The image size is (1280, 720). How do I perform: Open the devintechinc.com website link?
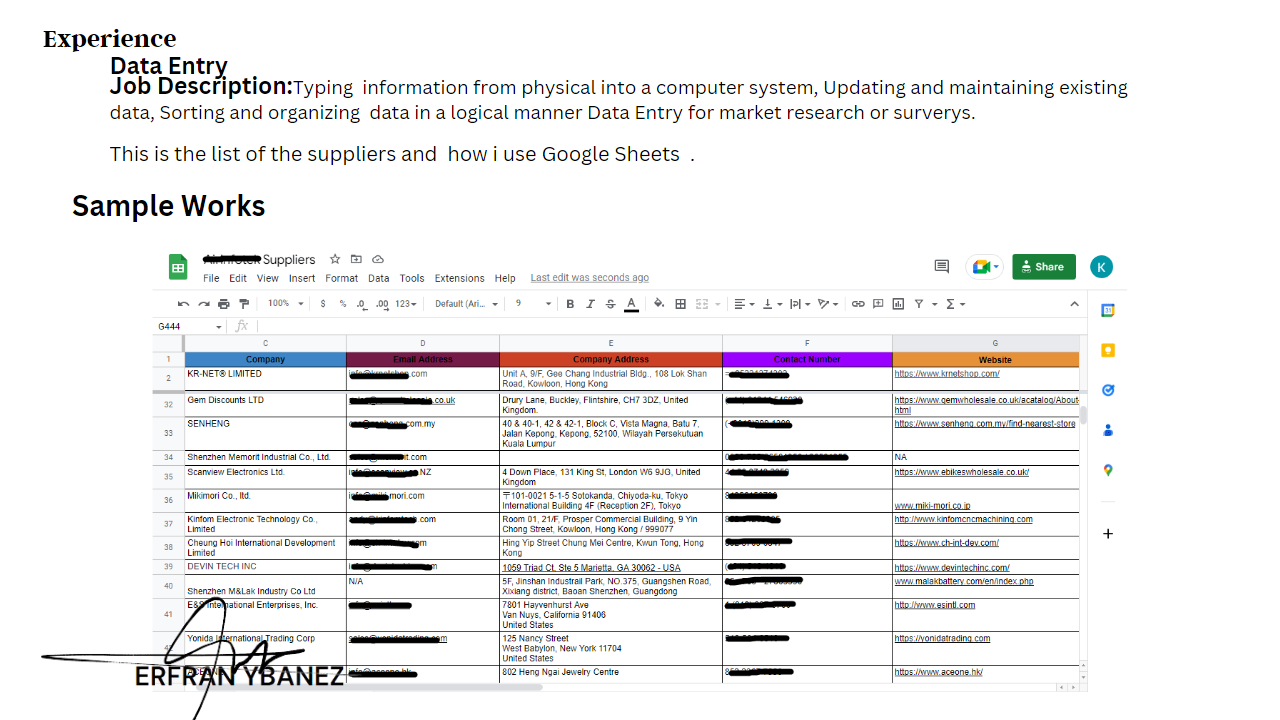(x=952, y=568)
